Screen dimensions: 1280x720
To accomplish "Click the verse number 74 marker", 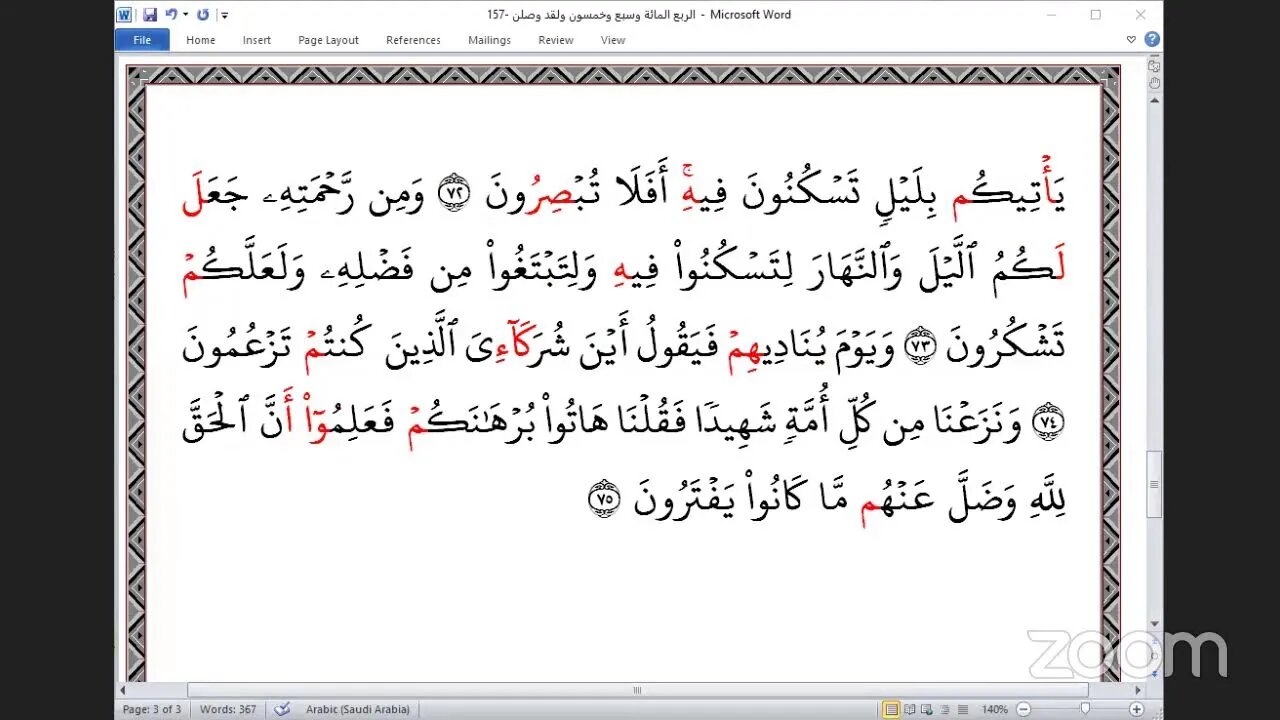I will [x=1049, y=423].
